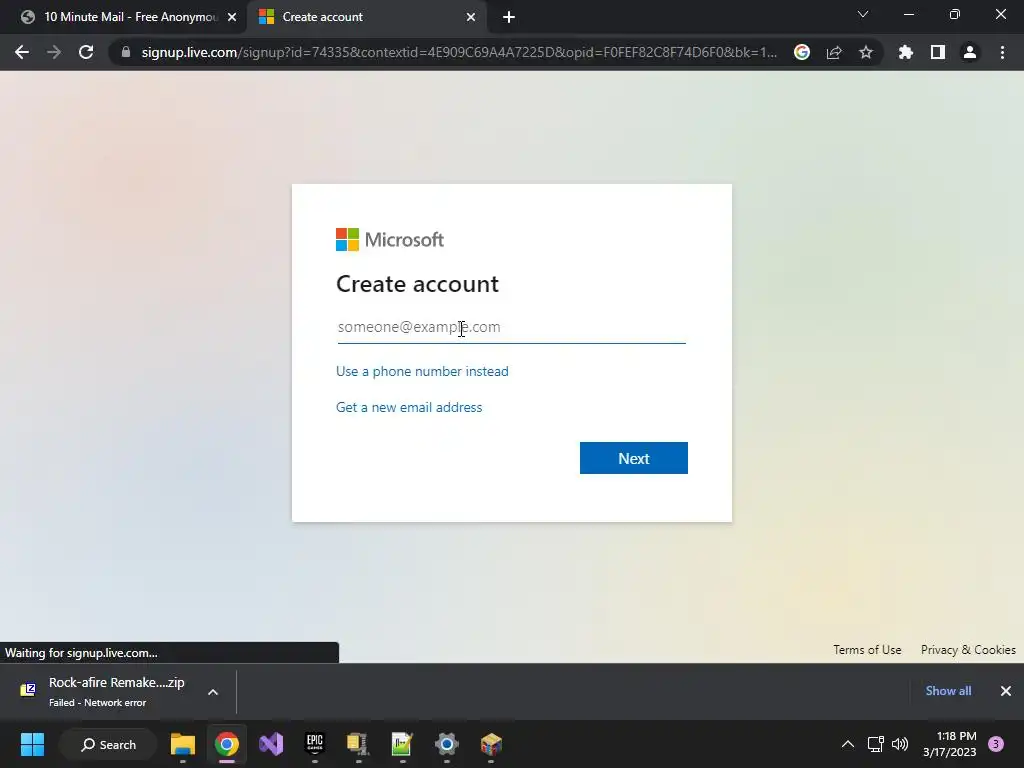Open Privacy & Cookies link
Screen dimensions: 1024x768
point(968,650)
